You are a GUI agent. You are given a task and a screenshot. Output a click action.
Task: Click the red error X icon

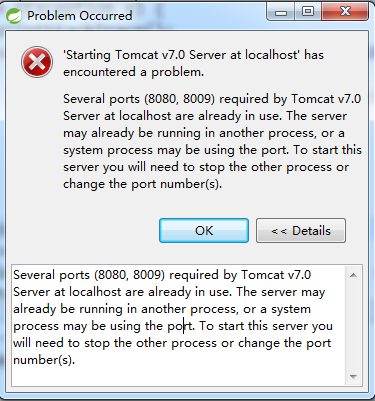click(x=37, y=62)
